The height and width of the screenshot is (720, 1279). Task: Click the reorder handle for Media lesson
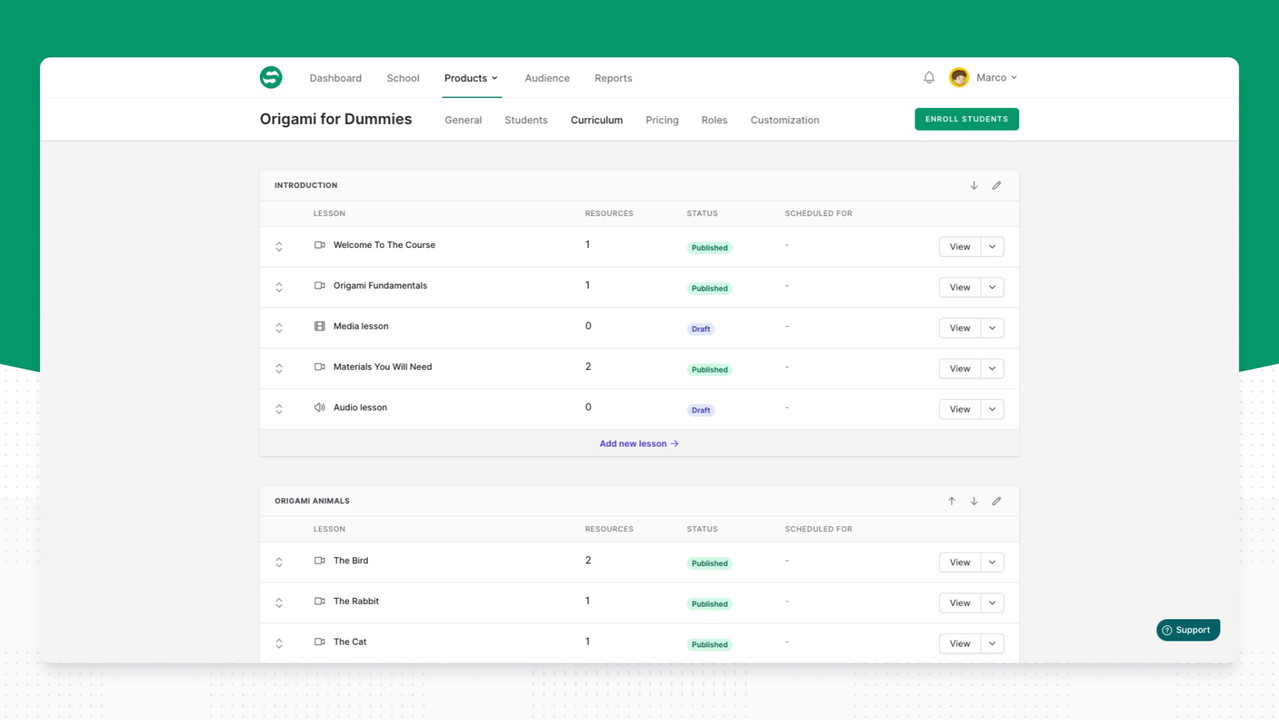279,328
